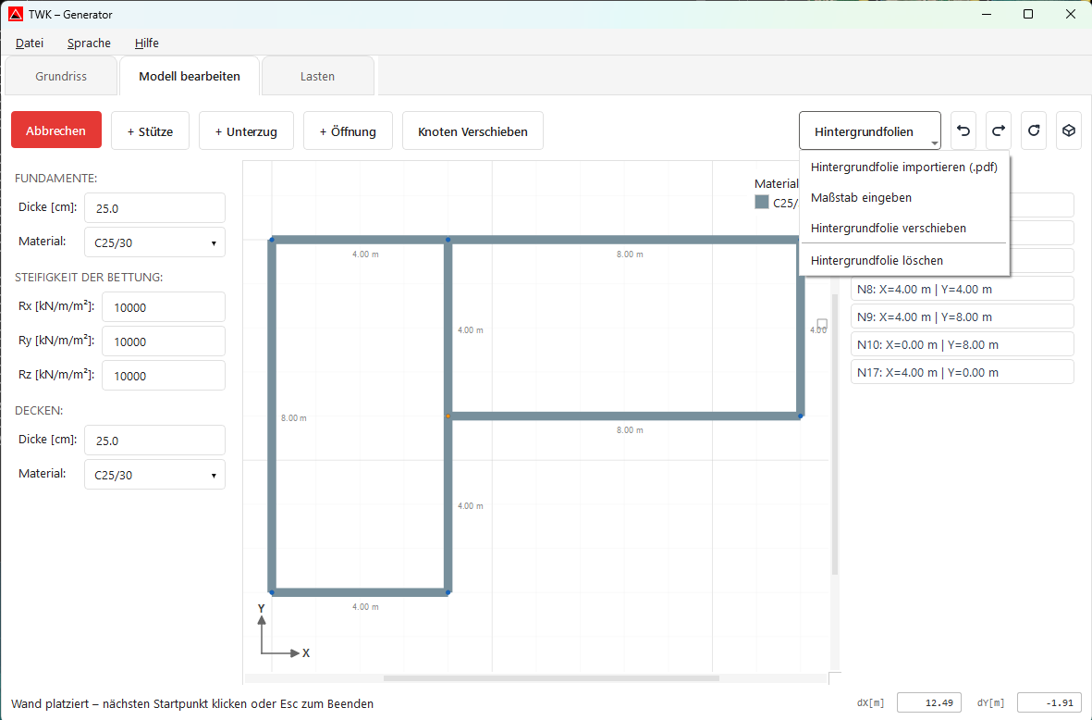Click the red TWK logo icon

coord(14,14)
